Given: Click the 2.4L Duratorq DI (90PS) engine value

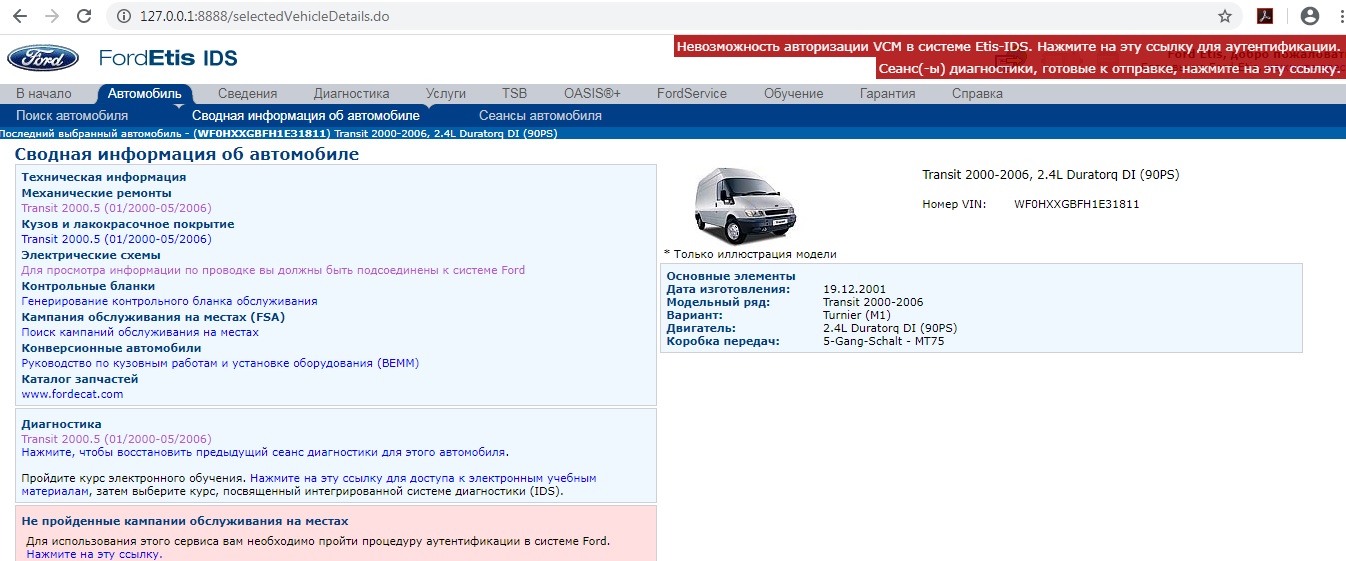Looking at the screenshot, I should pos(890,328).
